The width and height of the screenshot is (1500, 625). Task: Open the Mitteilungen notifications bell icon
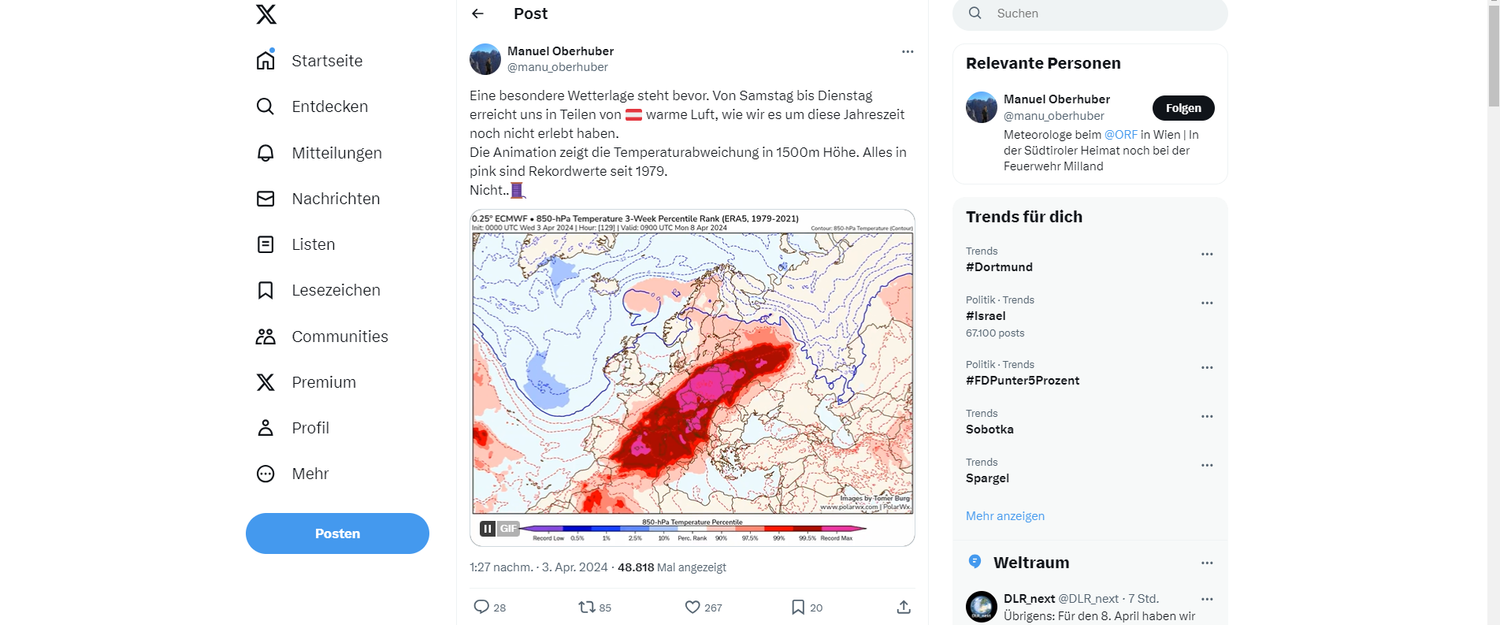tap(265, 152)
